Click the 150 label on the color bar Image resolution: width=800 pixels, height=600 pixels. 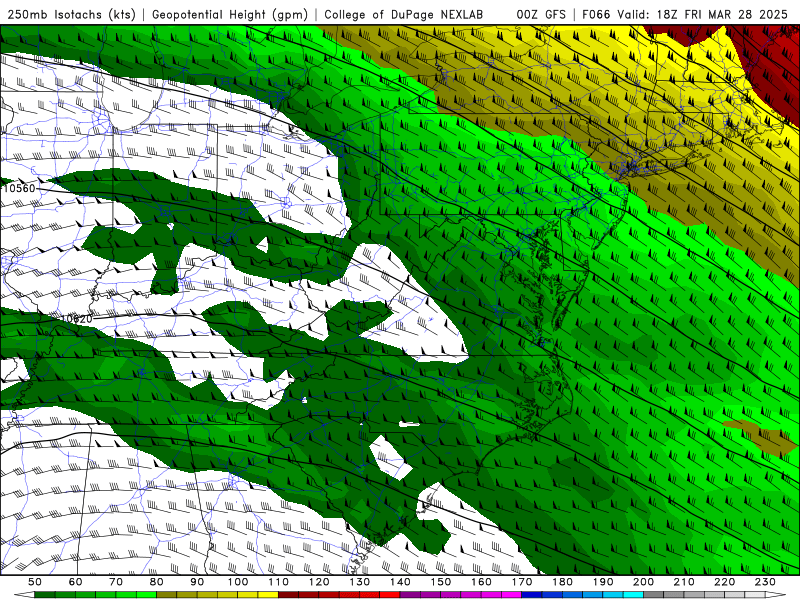(x=441, y=582)
